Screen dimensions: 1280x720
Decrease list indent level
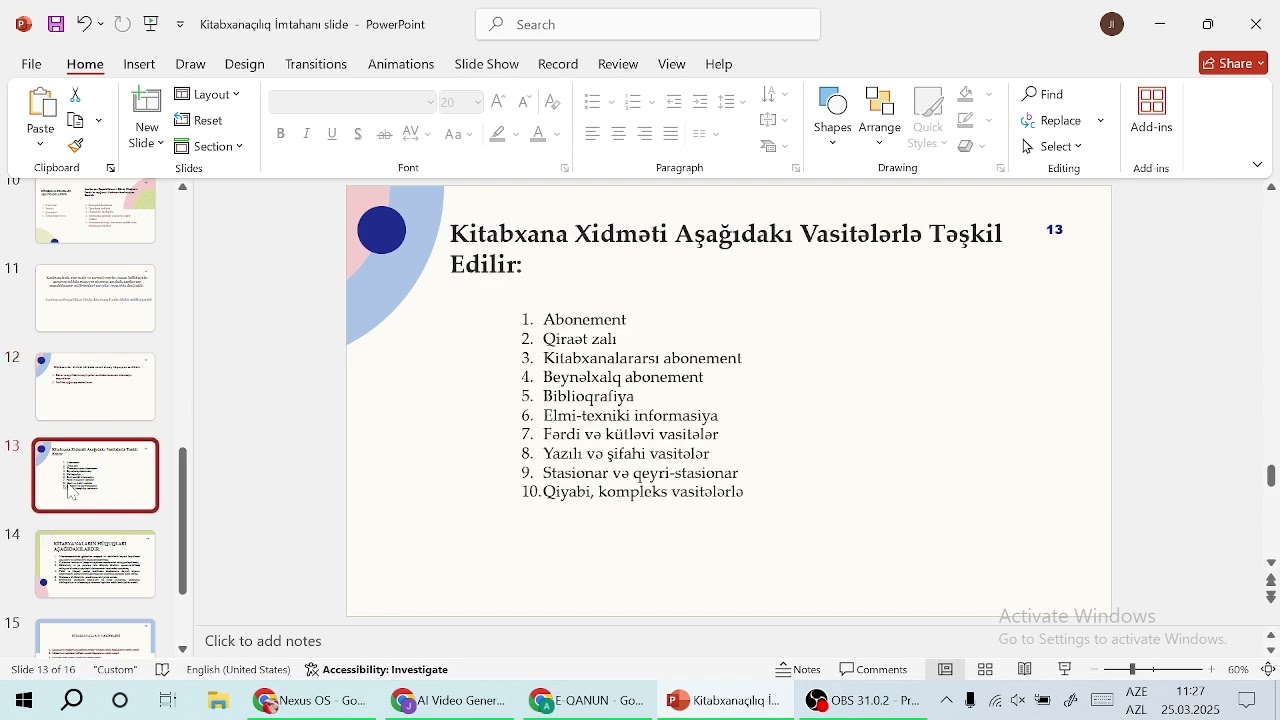(x=675, y=102)
